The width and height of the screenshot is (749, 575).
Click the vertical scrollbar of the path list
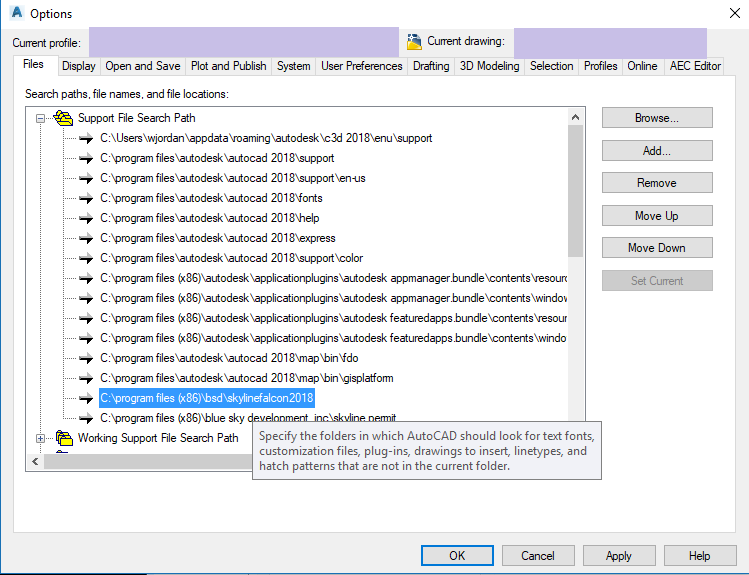point(575,190)
